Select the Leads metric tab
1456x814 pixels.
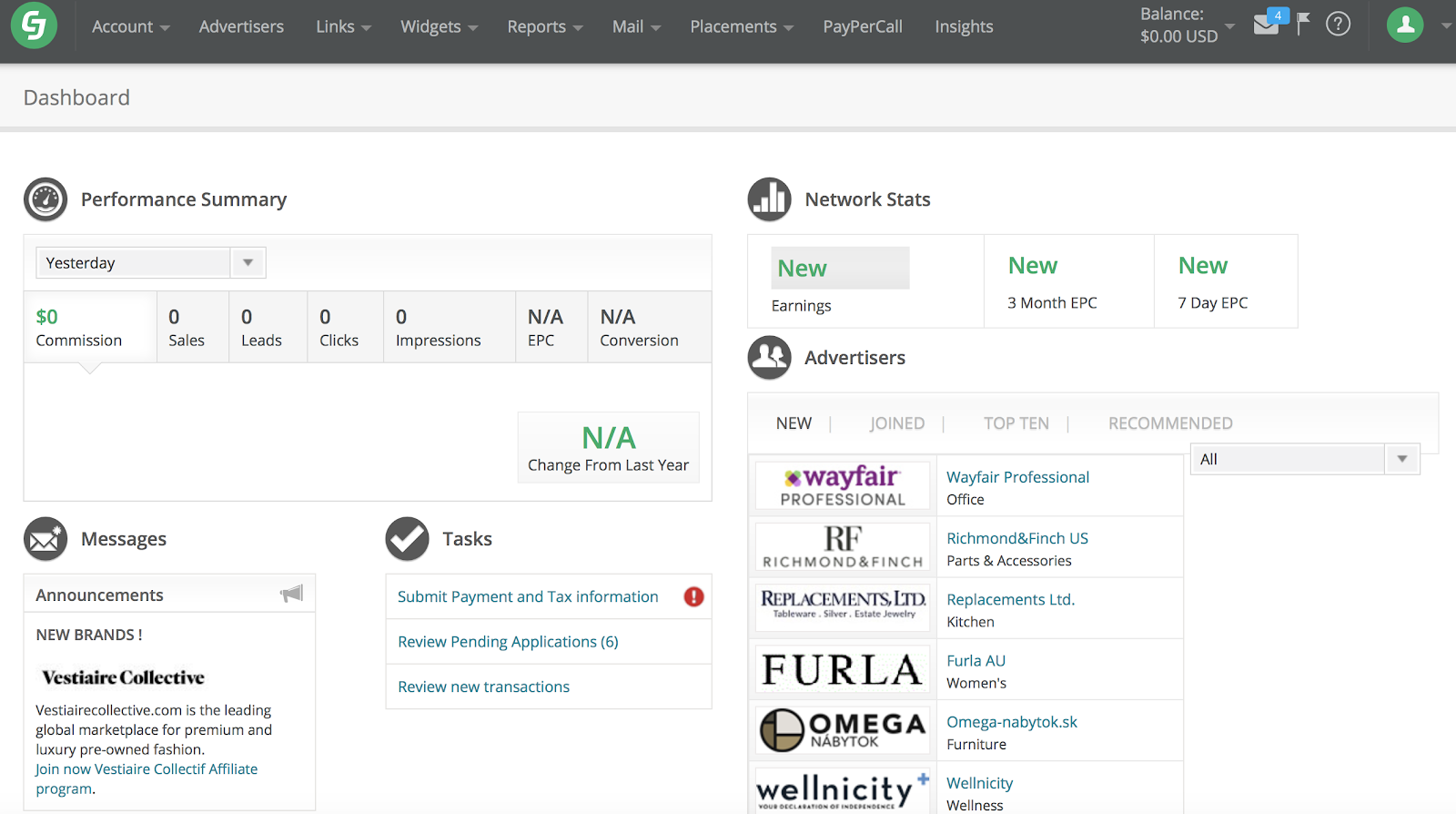pyautogui.click(x=268, y=328)
